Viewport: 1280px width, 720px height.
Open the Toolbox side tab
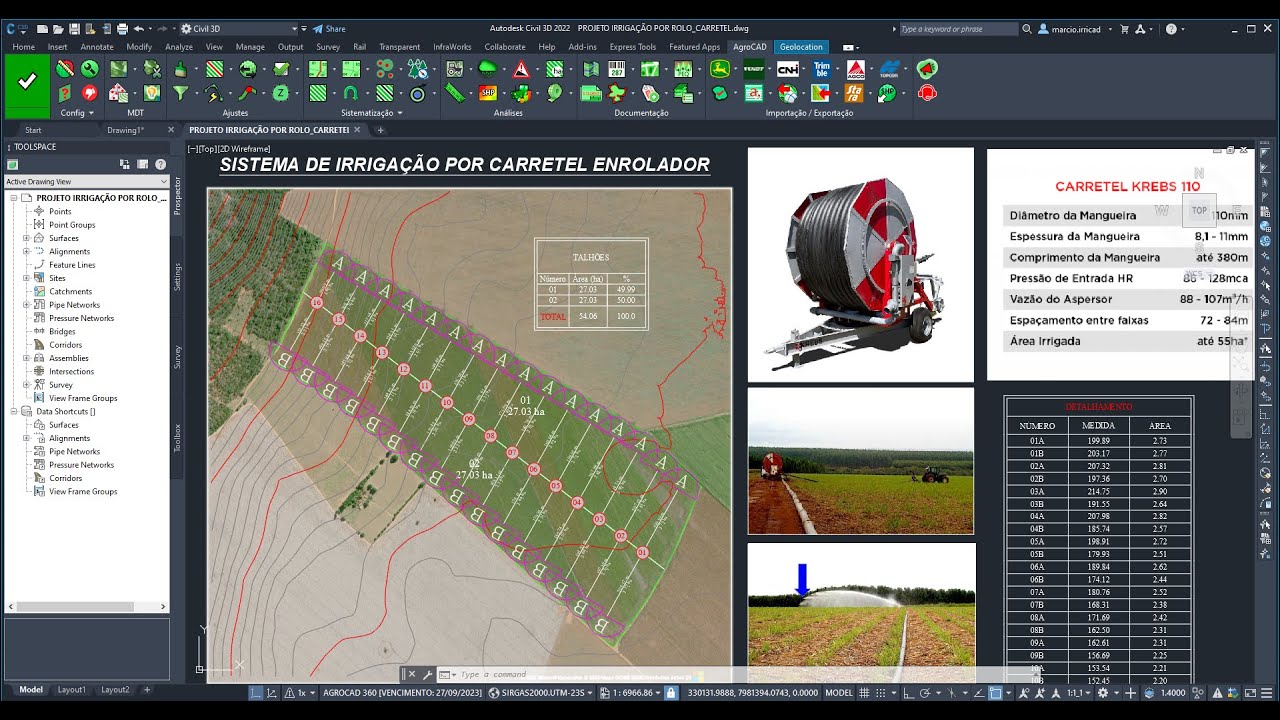pyautogui.click(x=178, y=438)
